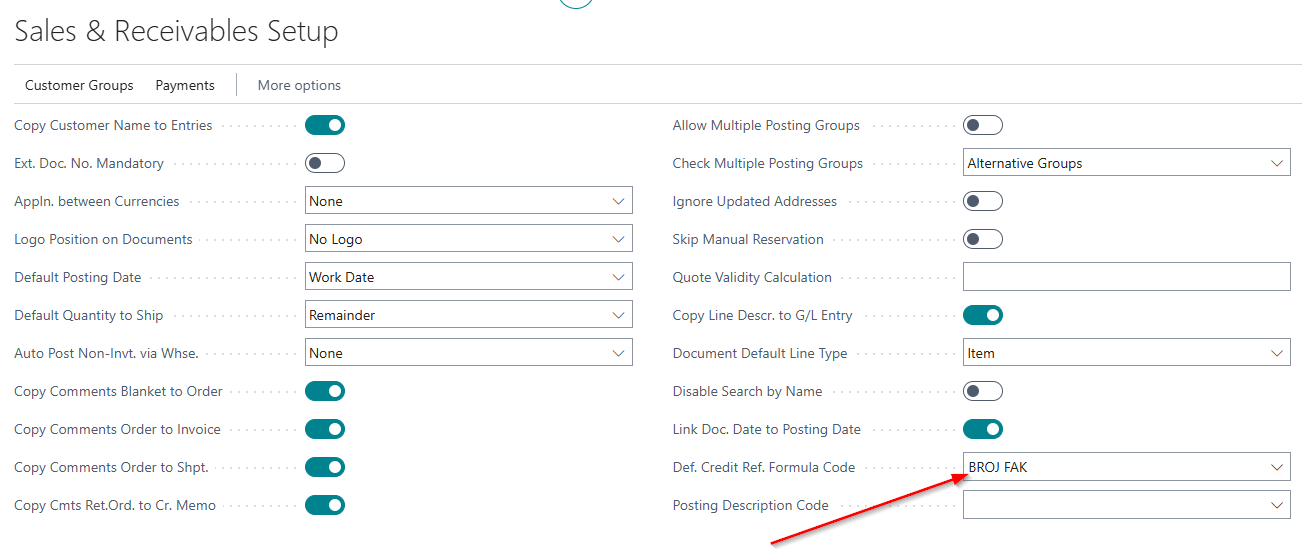This screenshot has width=1302, height=550.
Task: Disable Copy Line Descr. to G/L Entry
Action: coord(982,315)
